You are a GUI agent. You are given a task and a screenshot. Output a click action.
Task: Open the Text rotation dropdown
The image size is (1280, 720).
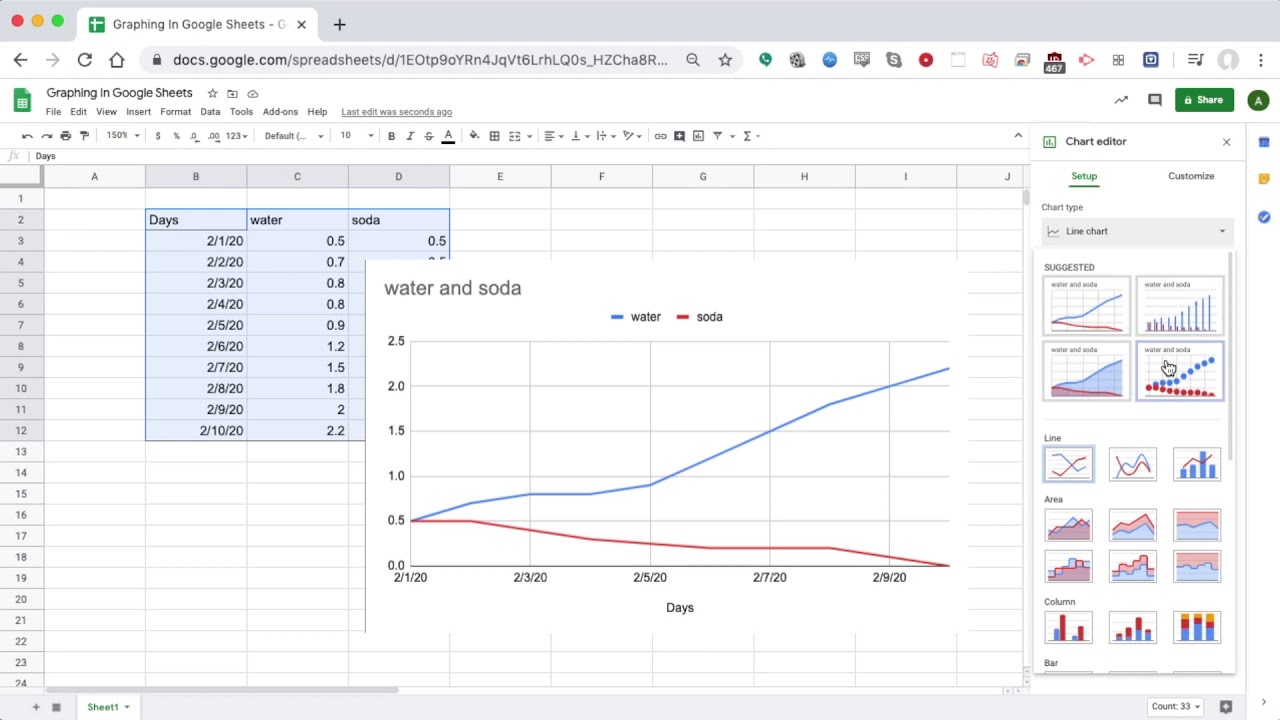click(632, 136)
